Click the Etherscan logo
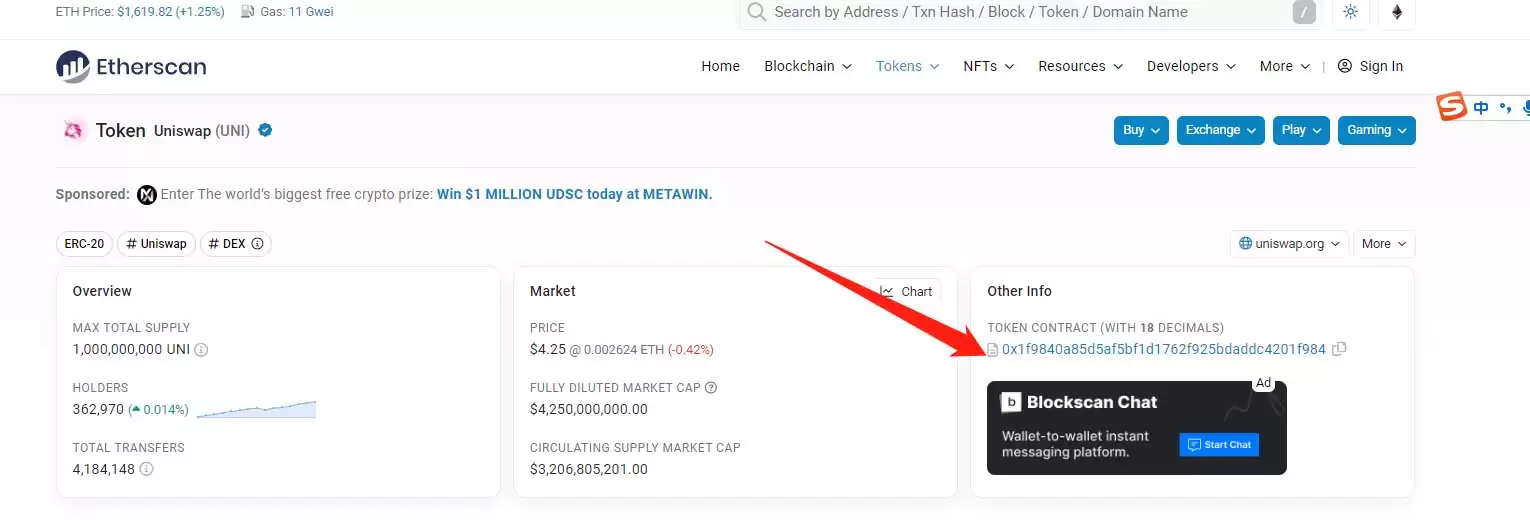Image resolution: width=1530 pixels, height=520 pixels. tap(131, 67)
